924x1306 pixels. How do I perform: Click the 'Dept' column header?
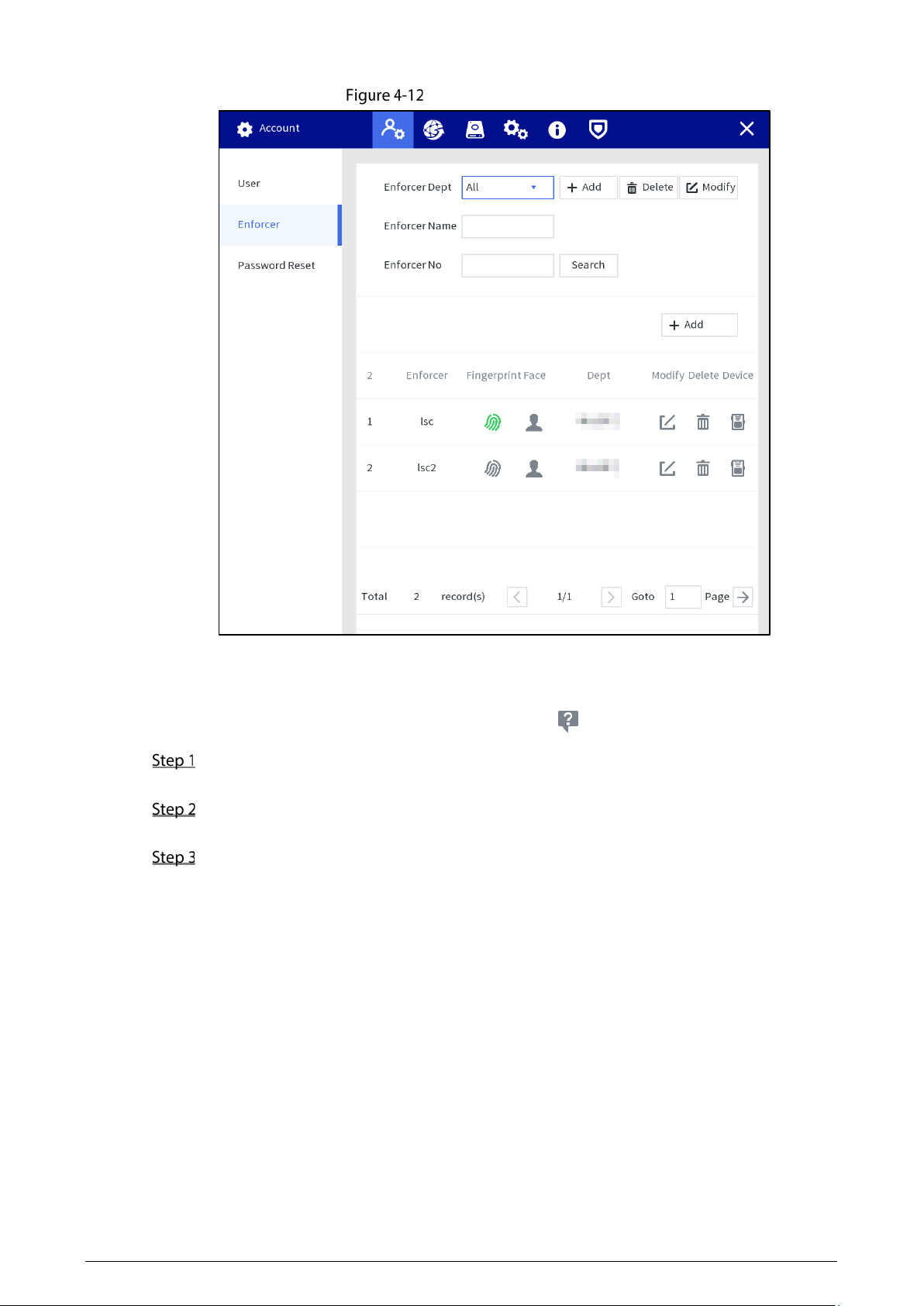[598, 376]
